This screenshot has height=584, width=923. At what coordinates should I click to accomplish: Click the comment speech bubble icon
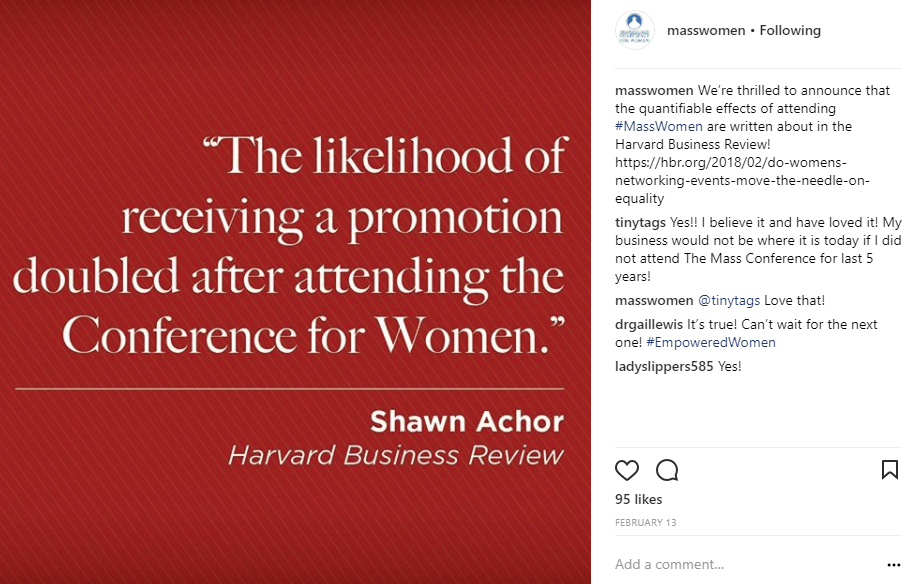(667, 470)
